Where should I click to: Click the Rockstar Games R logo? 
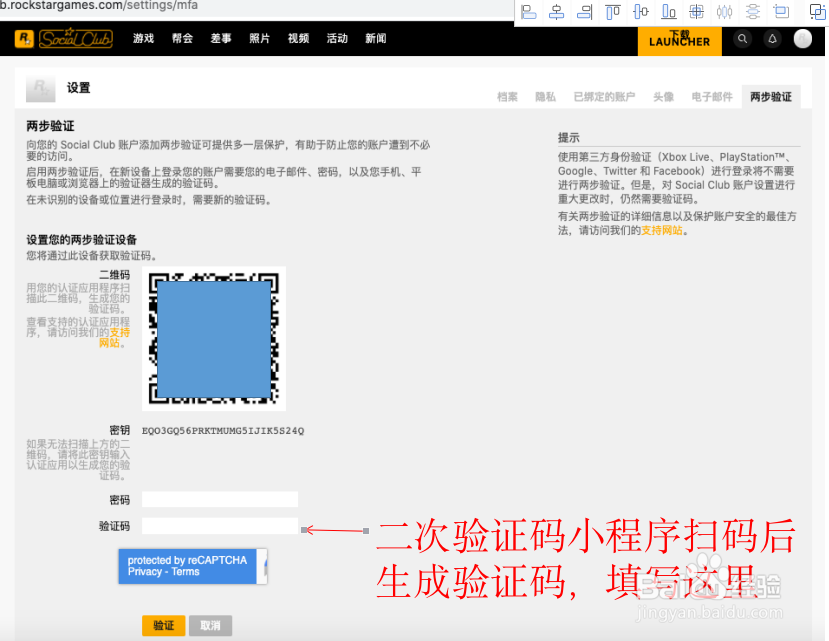24,39
